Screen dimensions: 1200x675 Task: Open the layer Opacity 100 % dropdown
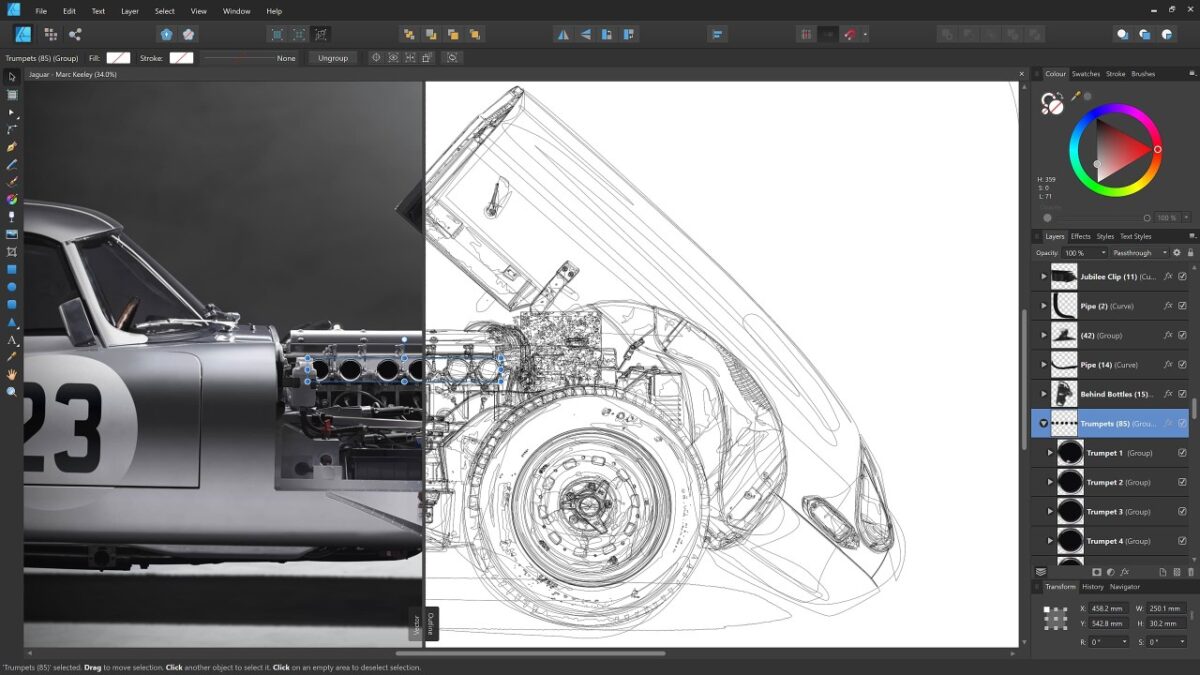pos(1083,253)
